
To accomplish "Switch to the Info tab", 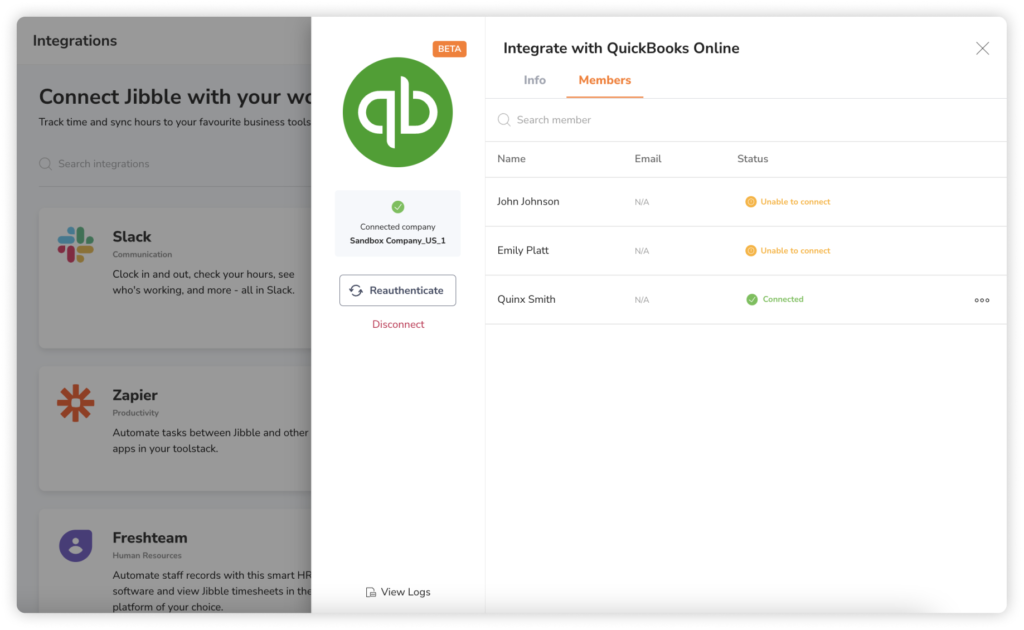I will [534, 80].
